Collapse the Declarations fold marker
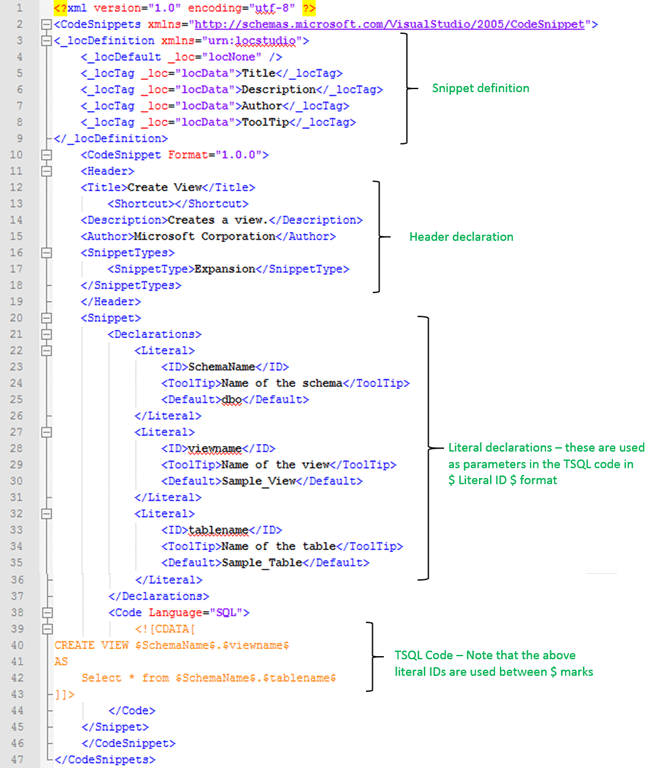This screenshot has width=659, height=768. click(x=46, y=334)
